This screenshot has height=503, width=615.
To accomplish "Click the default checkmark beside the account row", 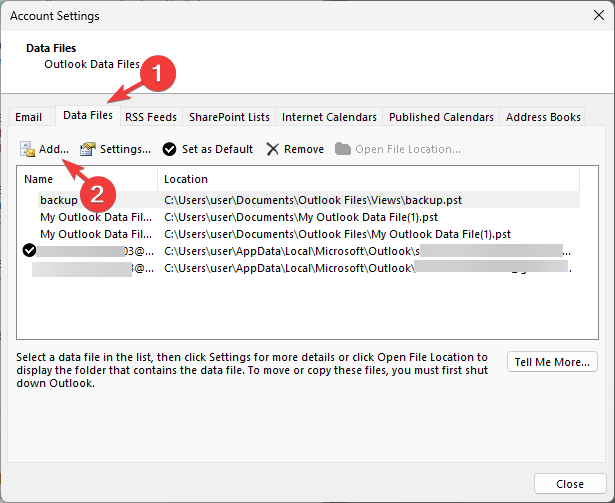I will click(x=29, y=250).
